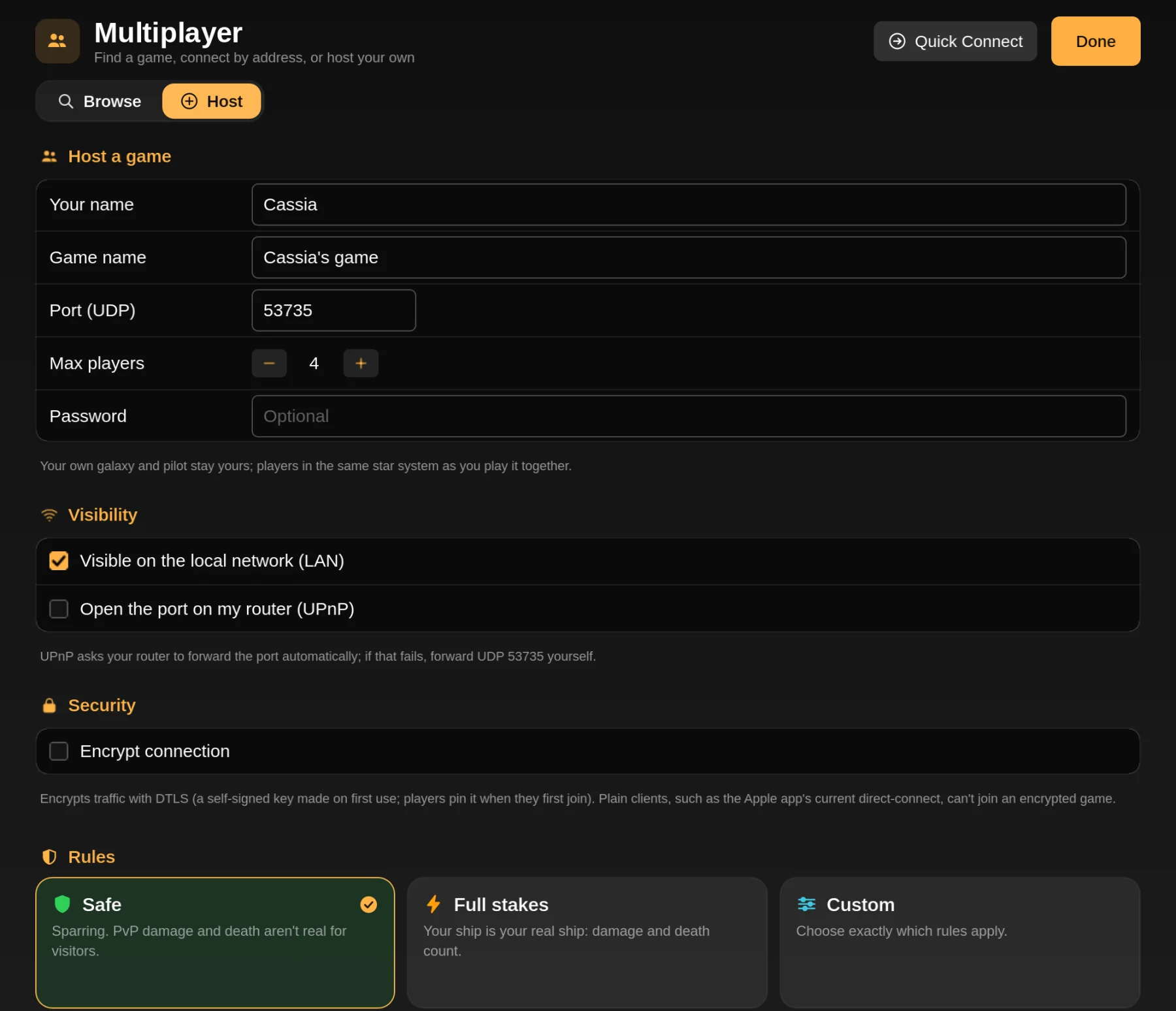Viewport: 1176px width, 1011px height.
Task: Click the 'Find a game, connect by address' subtitle
Action: point(254,58)
